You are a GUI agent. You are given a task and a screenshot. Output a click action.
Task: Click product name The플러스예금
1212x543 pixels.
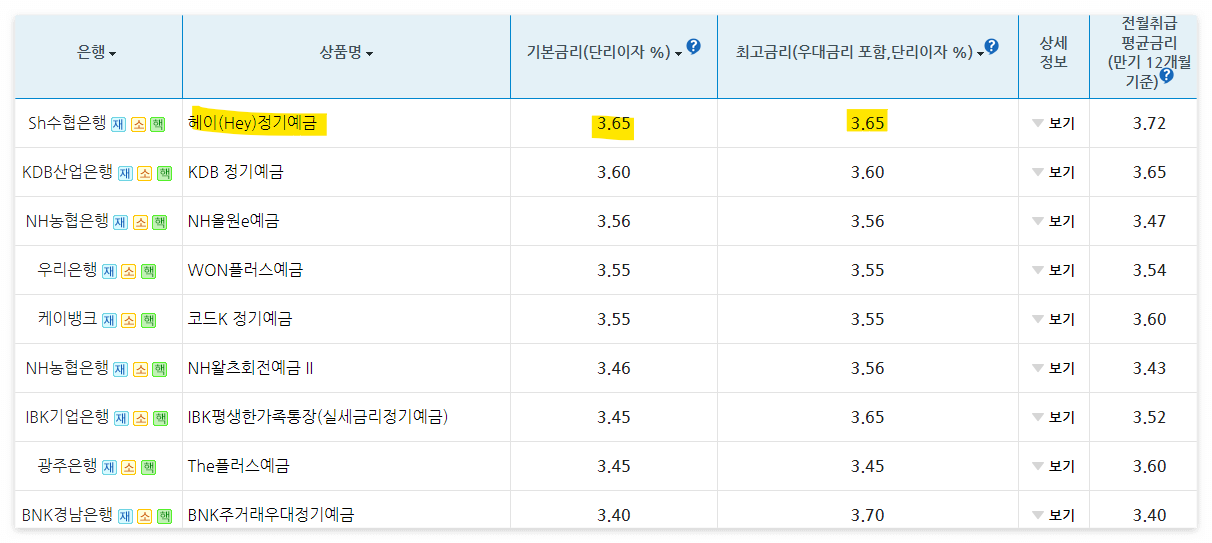tap(239, 467)
